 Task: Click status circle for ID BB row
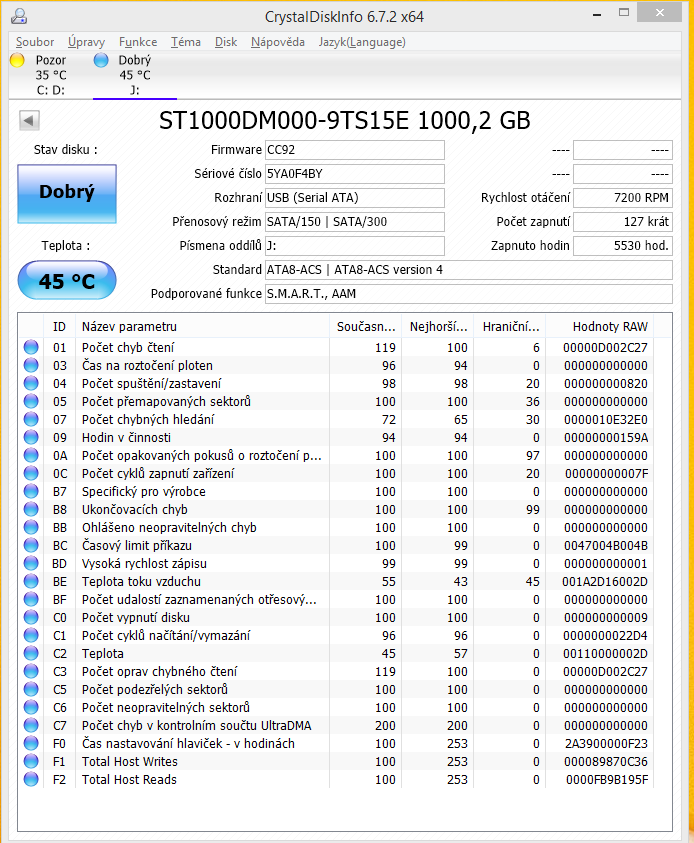click(x=31, y=527)
